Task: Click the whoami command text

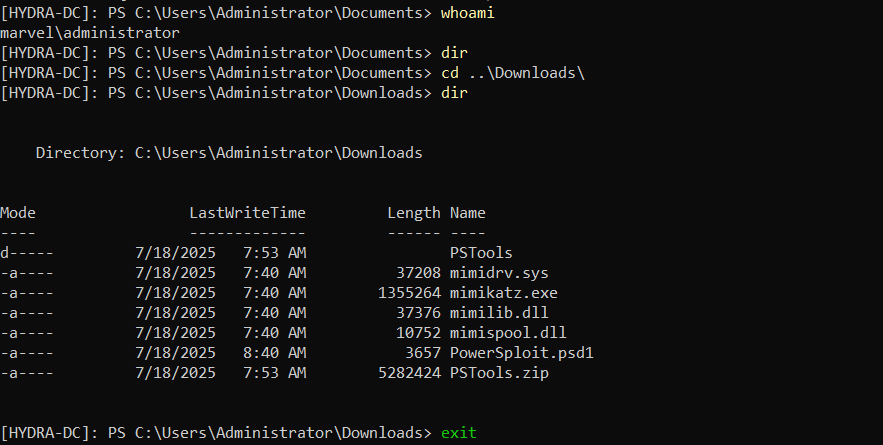Action: 467,12
